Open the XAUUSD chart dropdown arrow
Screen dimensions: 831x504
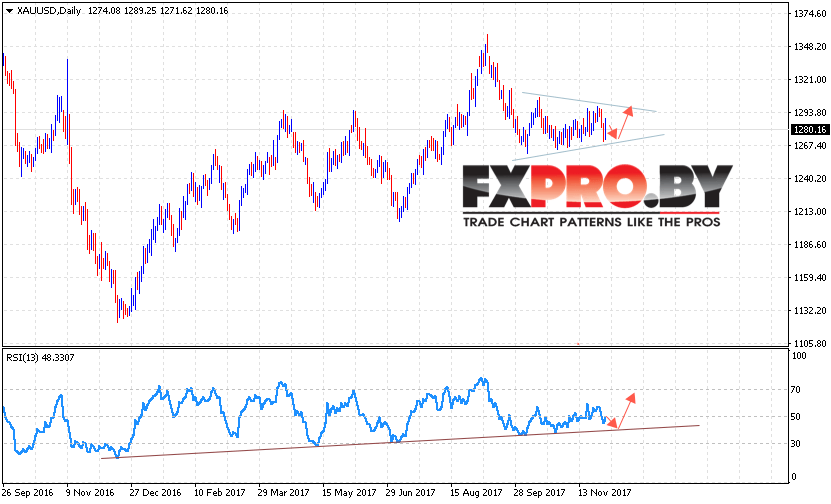coord(9,11)
